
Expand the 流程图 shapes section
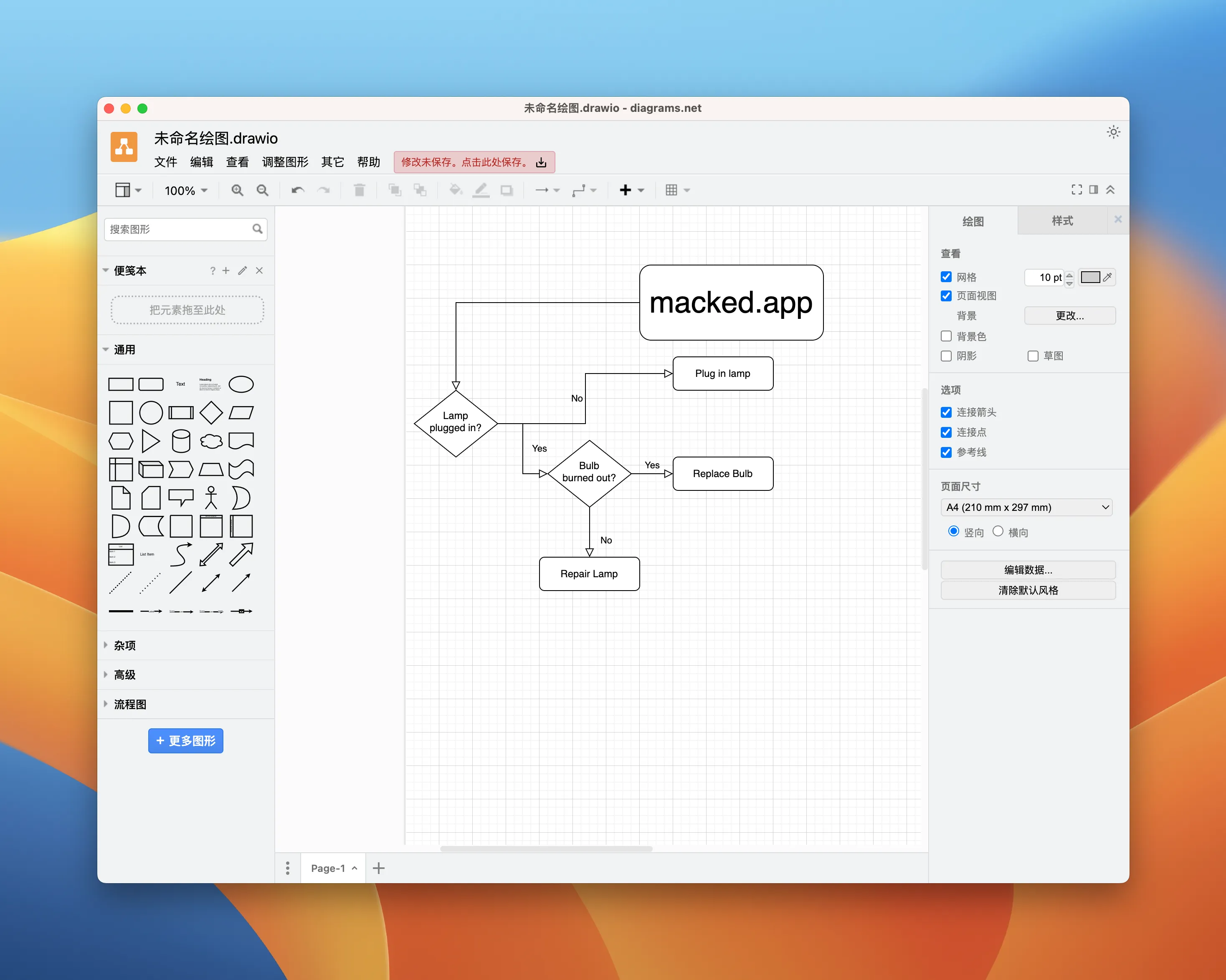pos(129,704)
